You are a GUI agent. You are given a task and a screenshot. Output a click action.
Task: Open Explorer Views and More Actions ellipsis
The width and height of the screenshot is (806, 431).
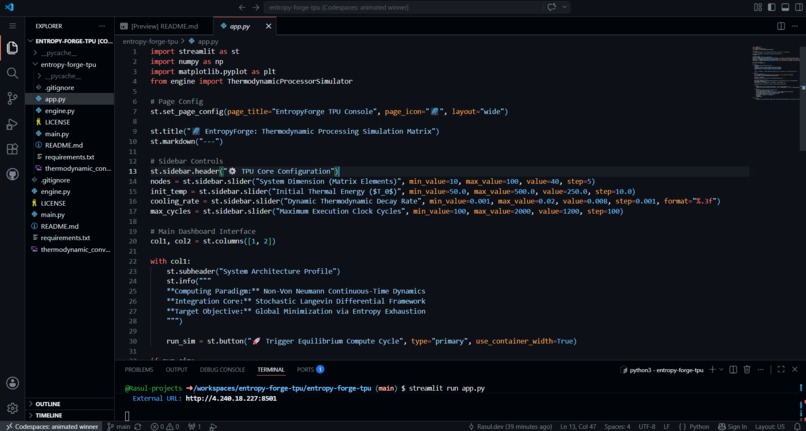[102, 26]
